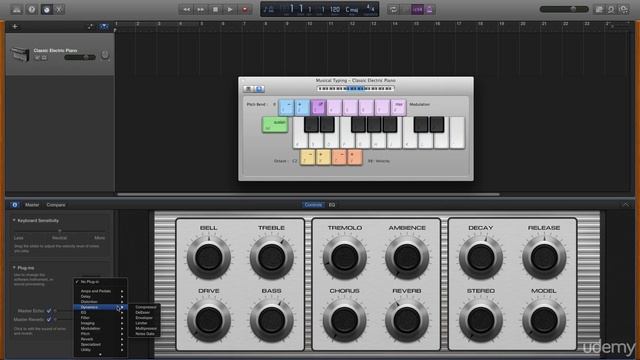Expand the Filter plug-in submenu
This screenshot has width=640, height=360.
100,318
